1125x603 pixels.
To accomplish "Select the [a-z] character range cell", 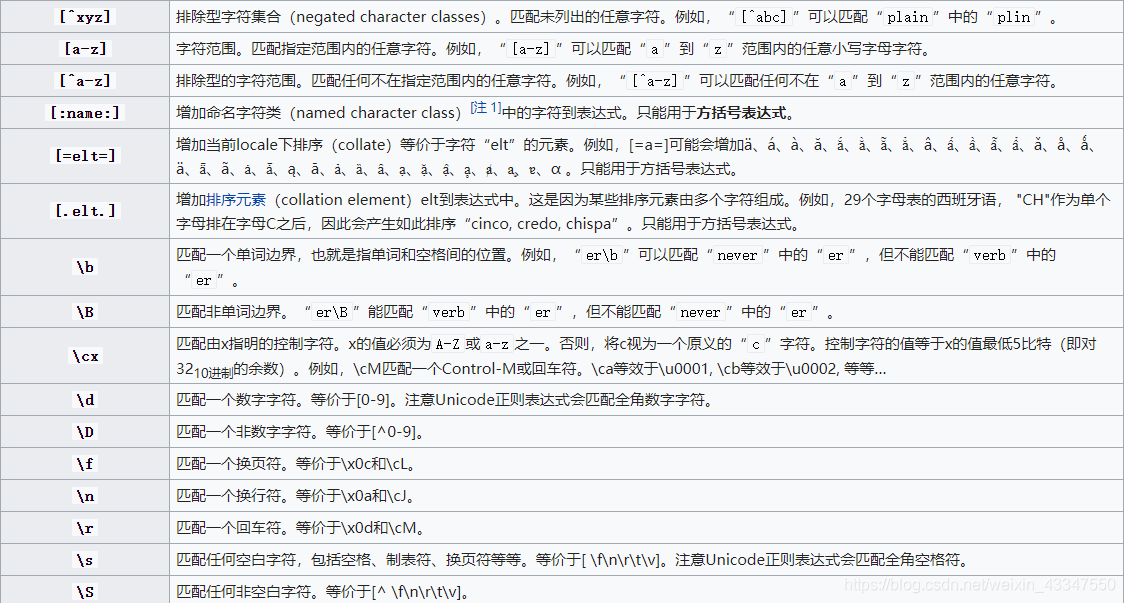I will [85, 49].
